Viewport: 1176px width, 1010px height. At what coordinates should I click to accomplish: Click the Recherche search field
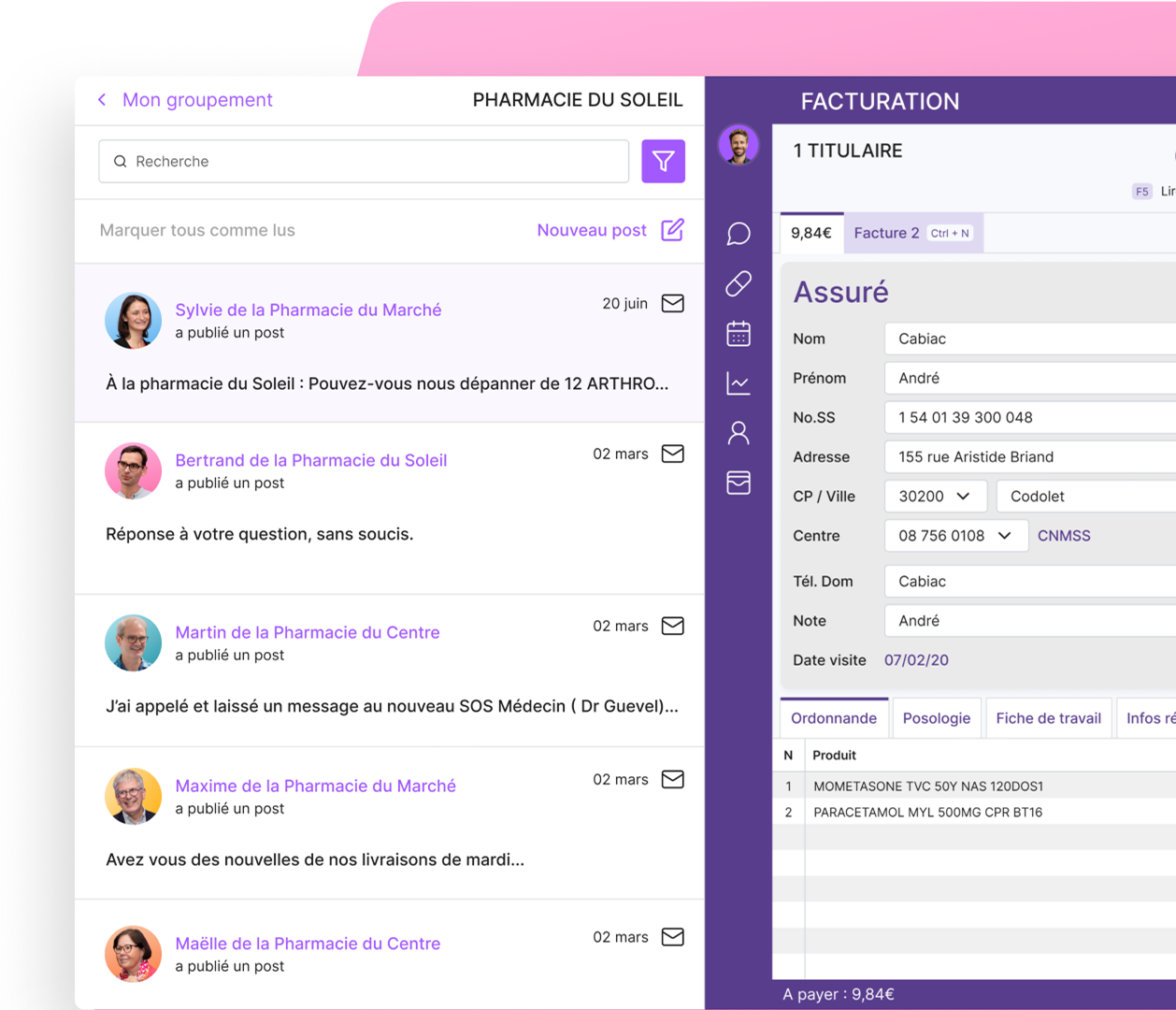click(x=364, y=162)
